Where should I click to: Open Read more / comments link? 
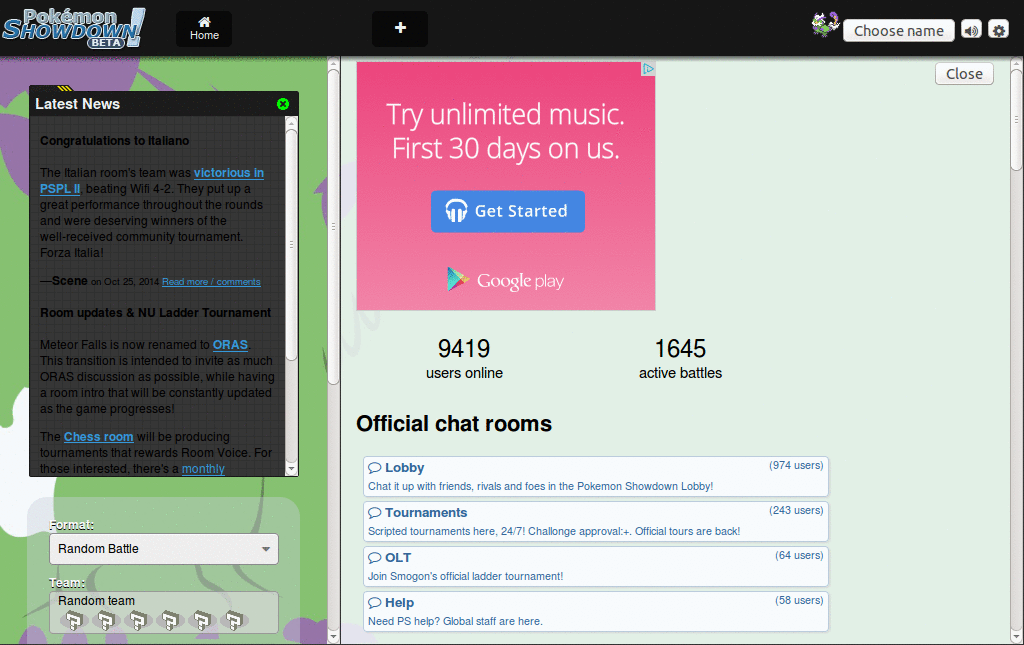point(211,282)
